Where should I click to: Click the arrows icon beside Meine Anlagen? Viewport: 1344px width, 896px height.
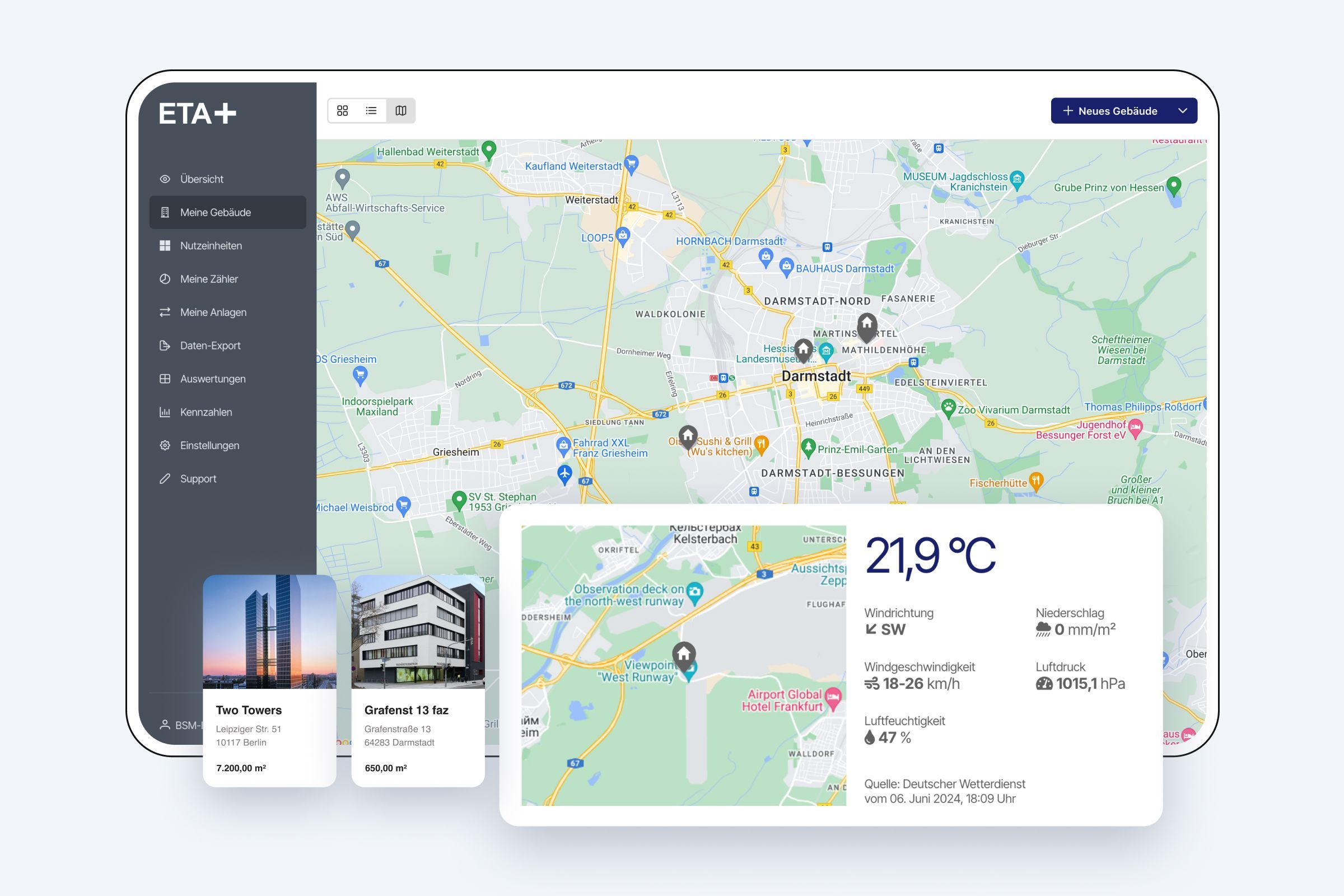[x=165, y=312]
